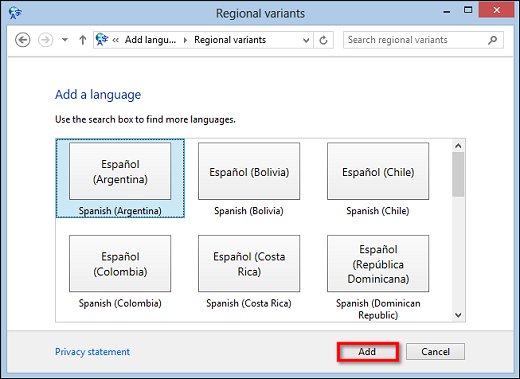This screenshot has width=520, height=379.
Task: Select the Español (Chile) tile
Action: [378, 171]
